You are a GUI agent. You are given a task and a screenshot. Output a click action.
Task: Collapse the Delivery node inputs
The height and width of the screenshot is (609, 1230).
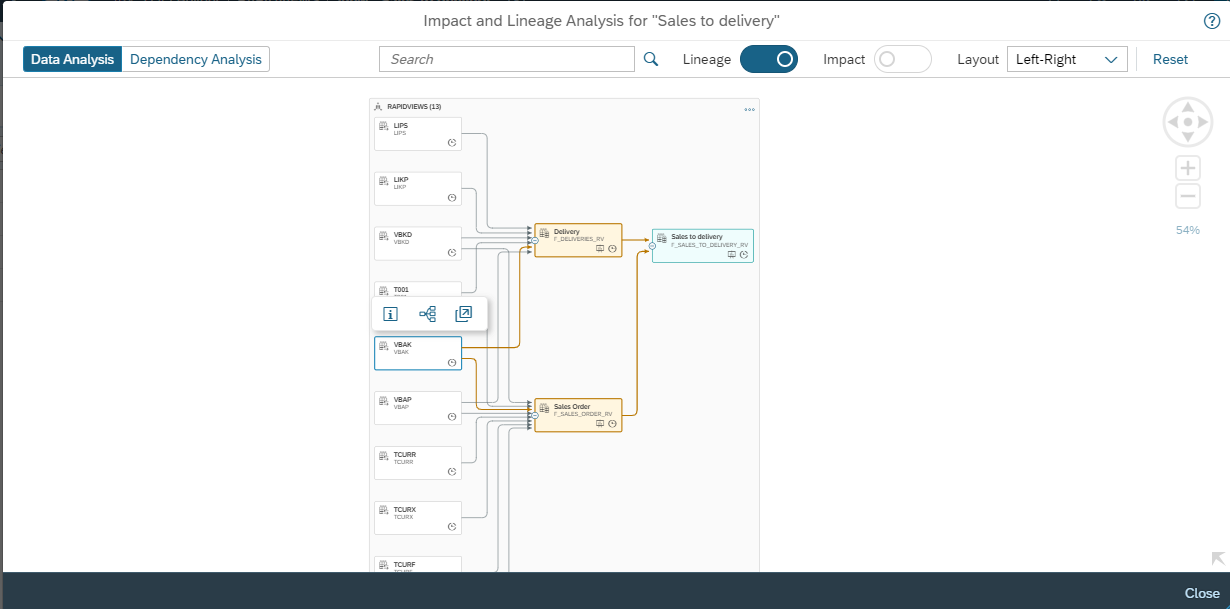534,240
